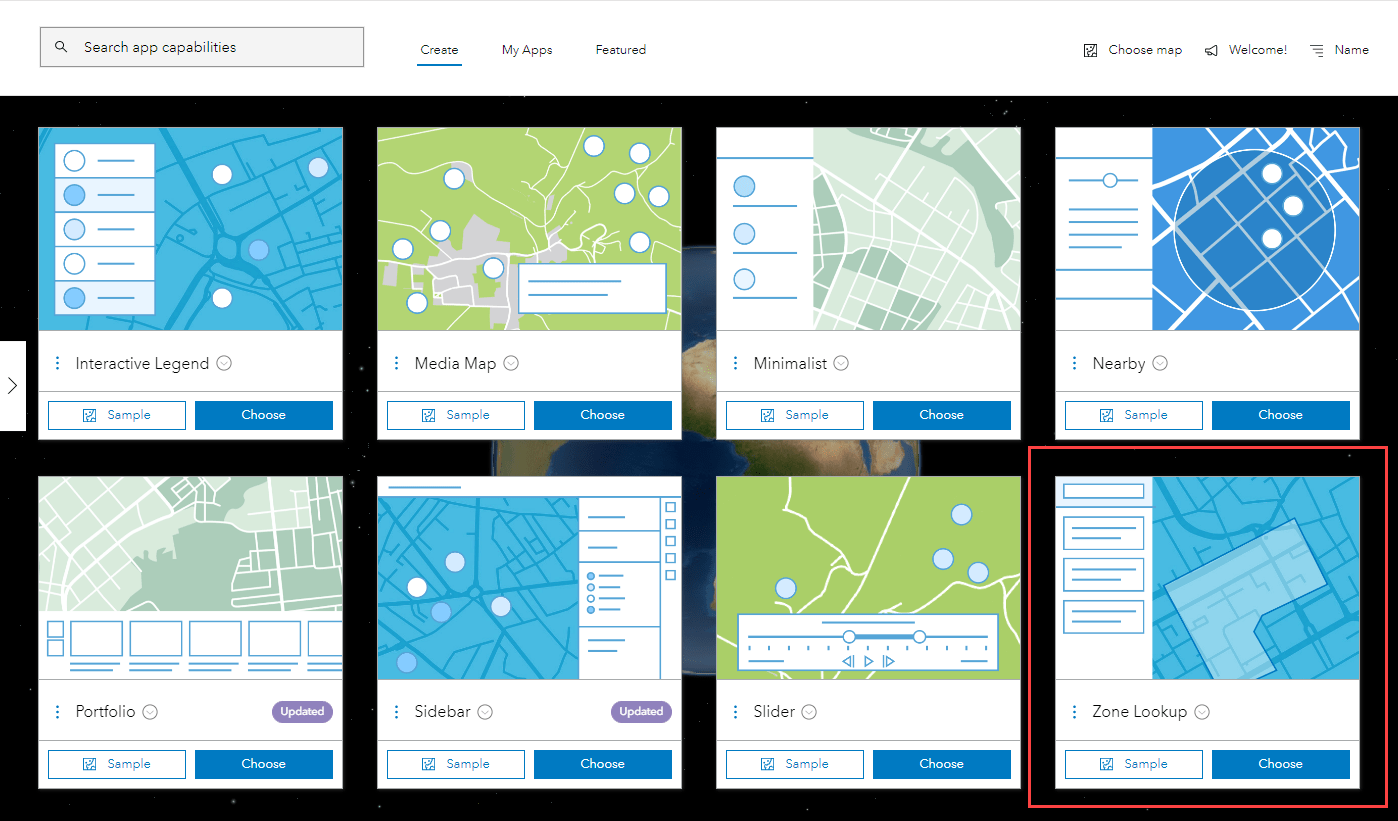This screenshot has width=1398, height=821.
Task: Click the Choose map icon
Action: (1089, 49)
